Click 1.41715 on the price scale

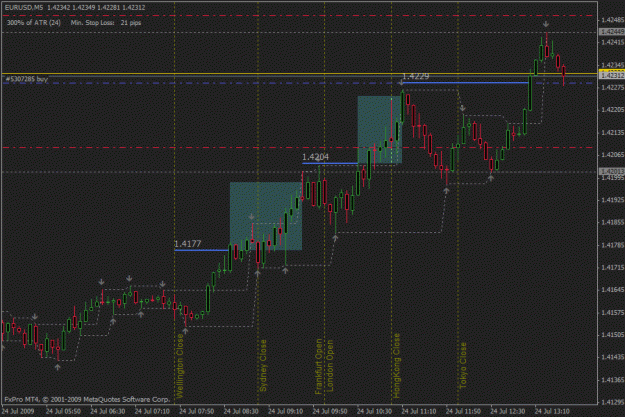[x=613, y=268]
